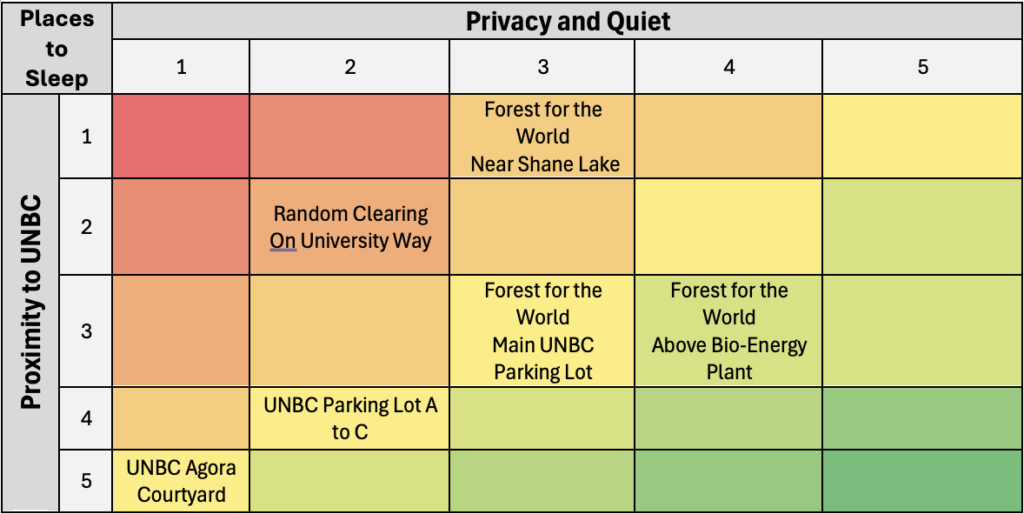Select the darkest green cell at privacy 5, proximity 5
Viewport: 1024px width, 514px height.
pos(922,481)
